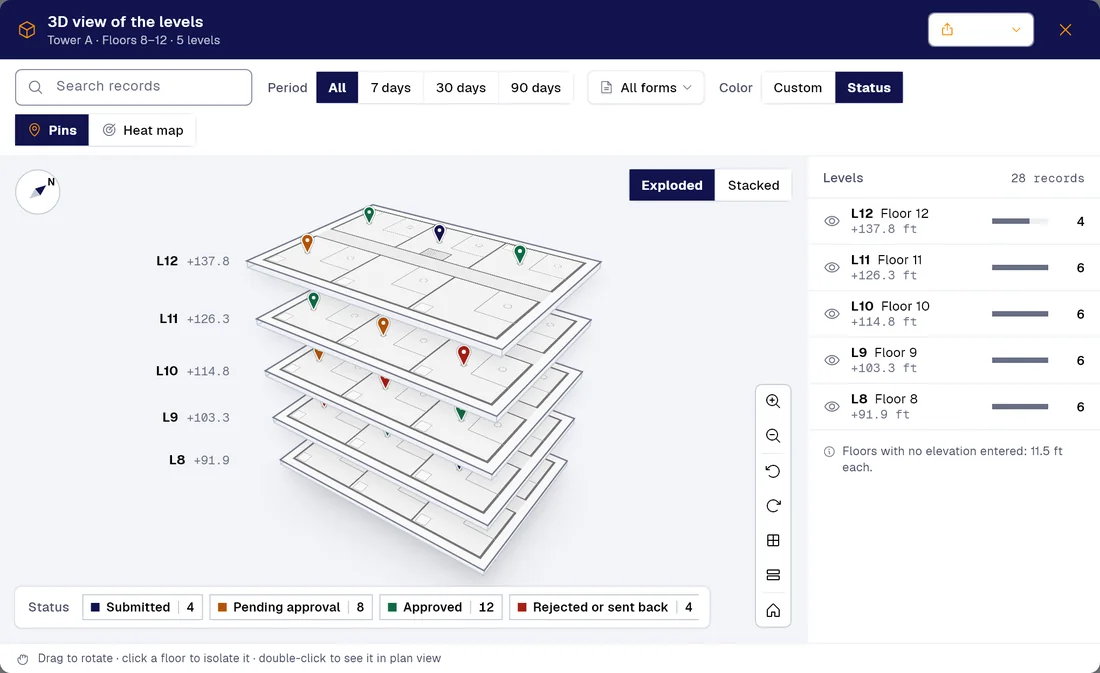Reset the view with the home icon
1100x673 pixels.
coord(773,611)
